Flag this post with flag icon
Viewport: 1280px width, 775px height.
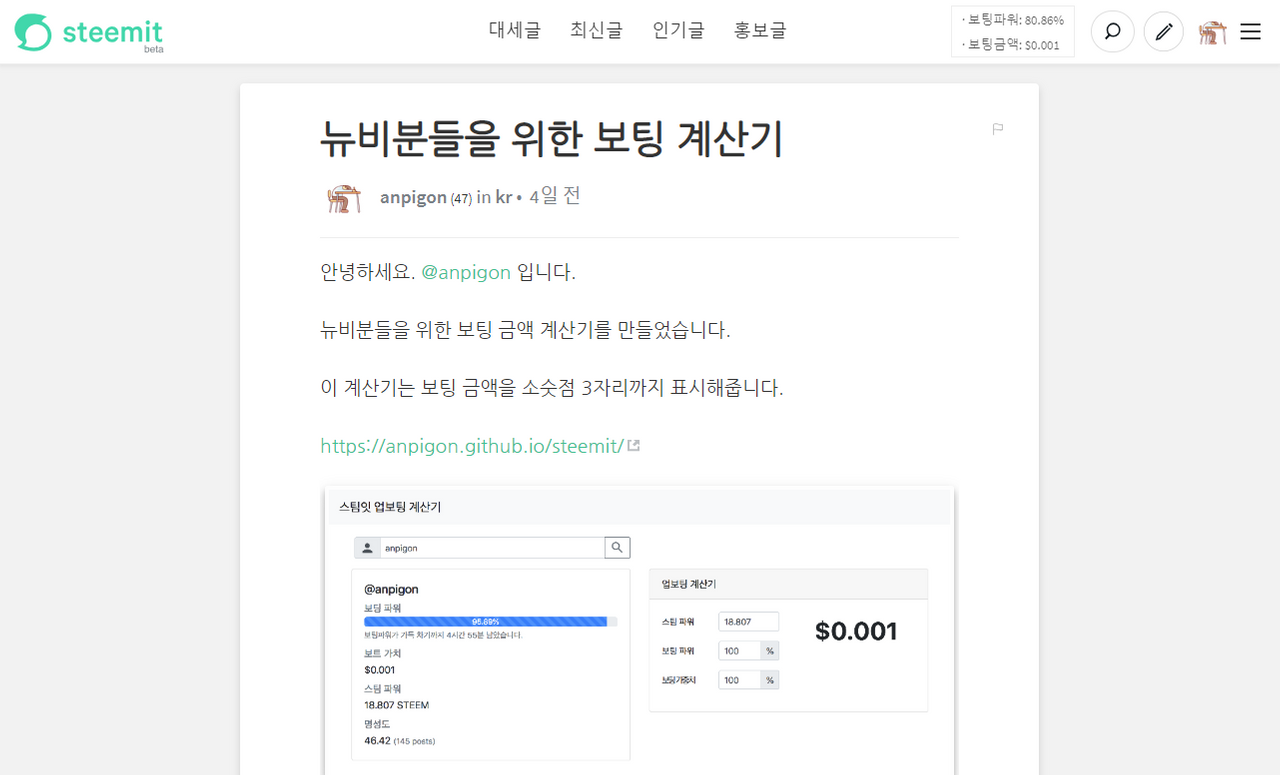997,129
